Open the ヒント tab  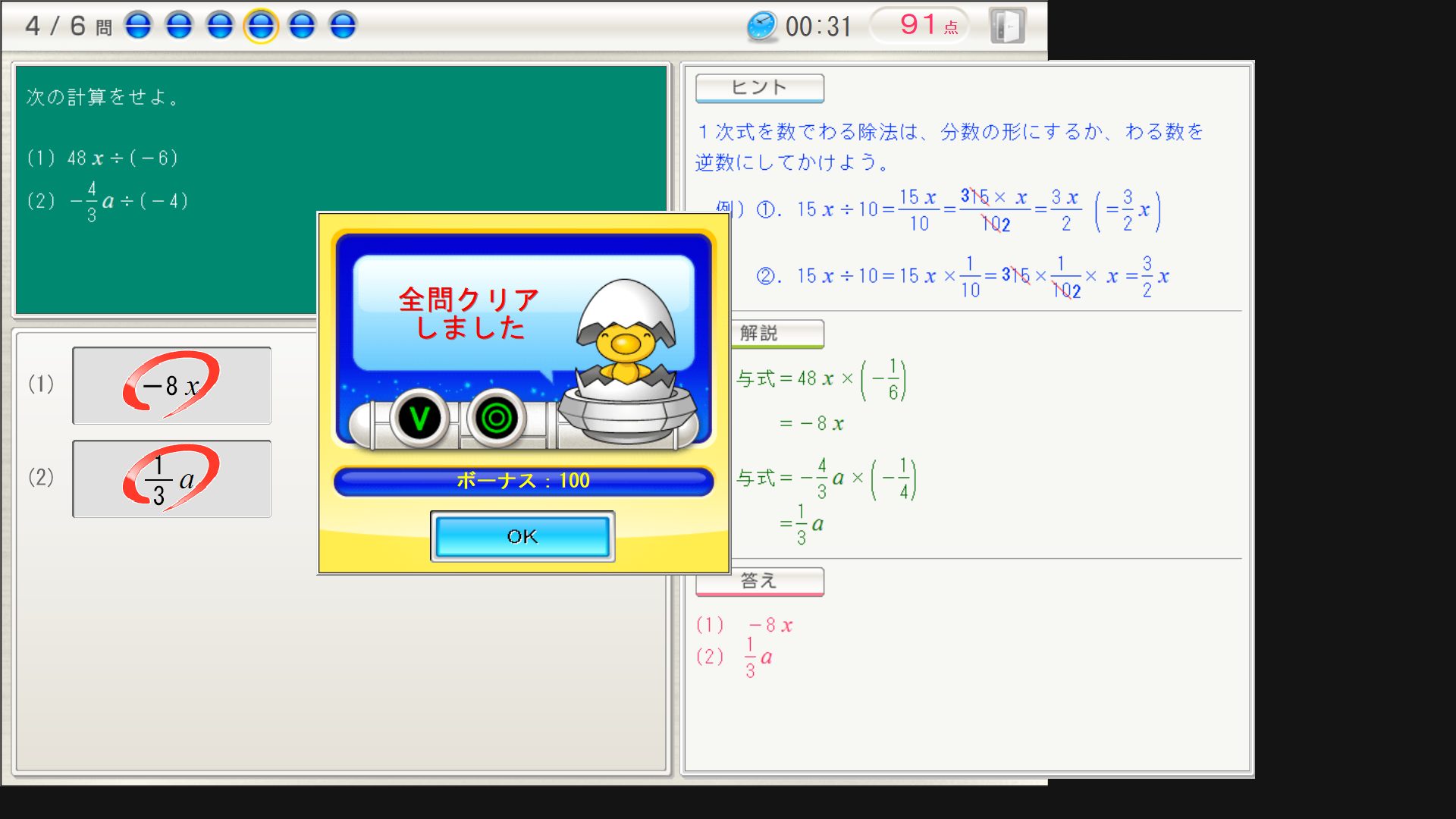759,88
